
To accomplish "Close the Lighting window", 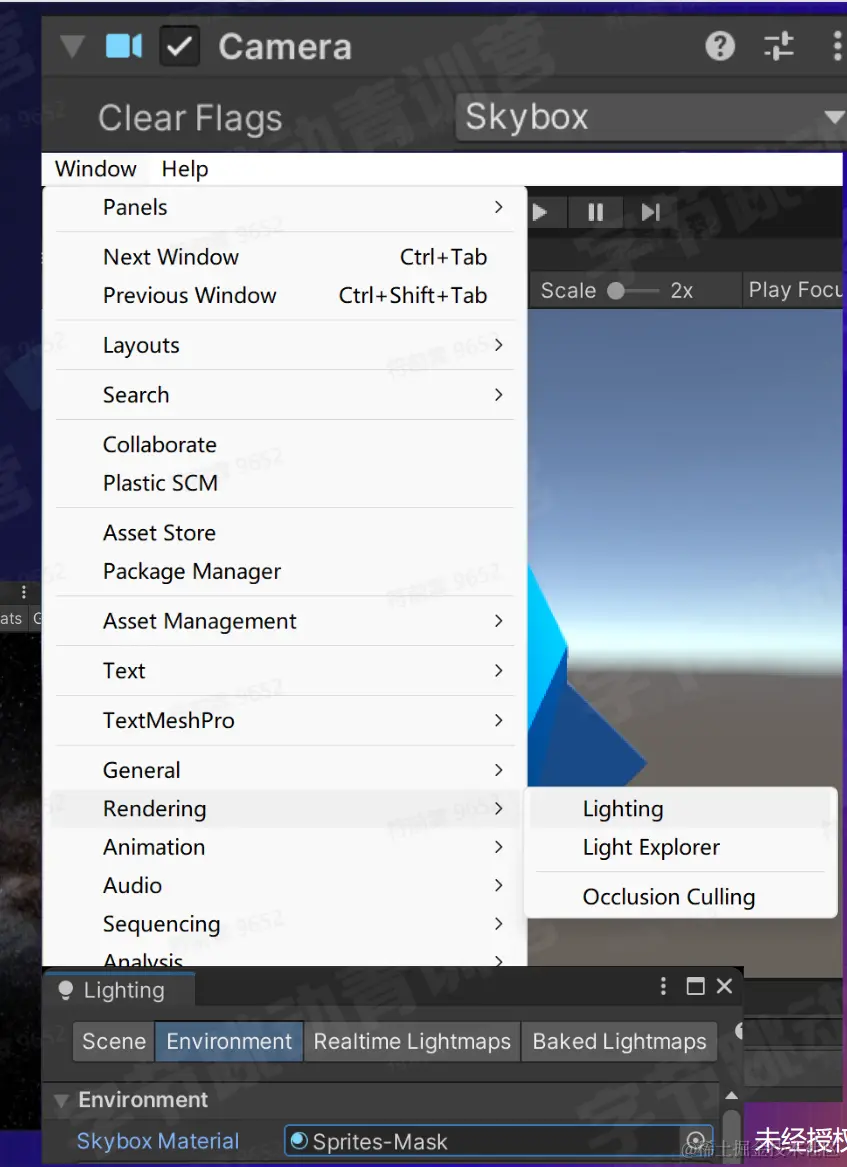I will pyautogui.click(x=724, y=986).
